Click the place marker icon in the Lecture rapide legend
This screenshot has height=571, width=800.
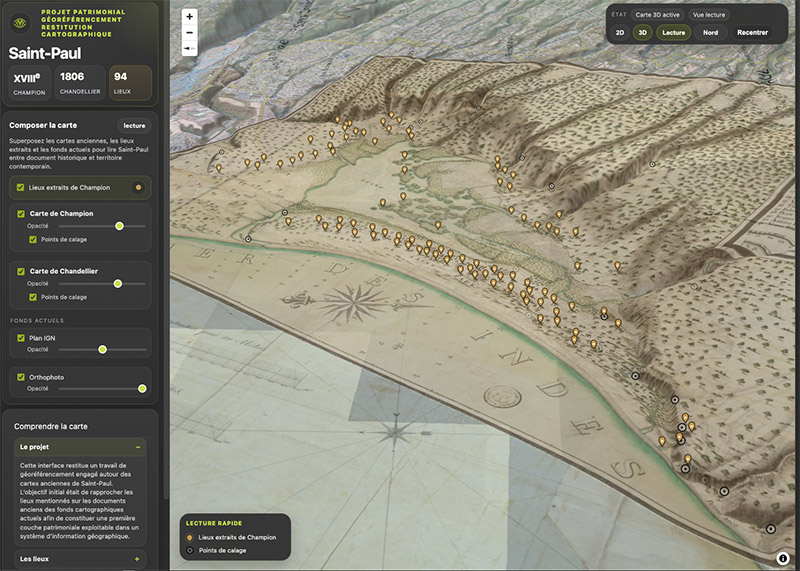click(190, 537)
